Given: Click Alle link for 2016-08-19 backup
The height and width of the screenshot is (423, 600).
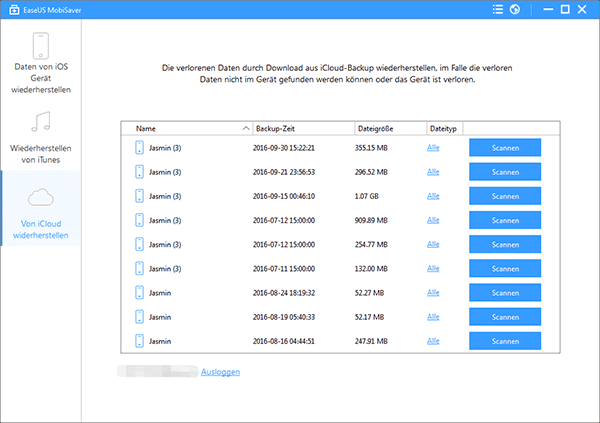Looking at the screenshot, I should click(433, 316).
